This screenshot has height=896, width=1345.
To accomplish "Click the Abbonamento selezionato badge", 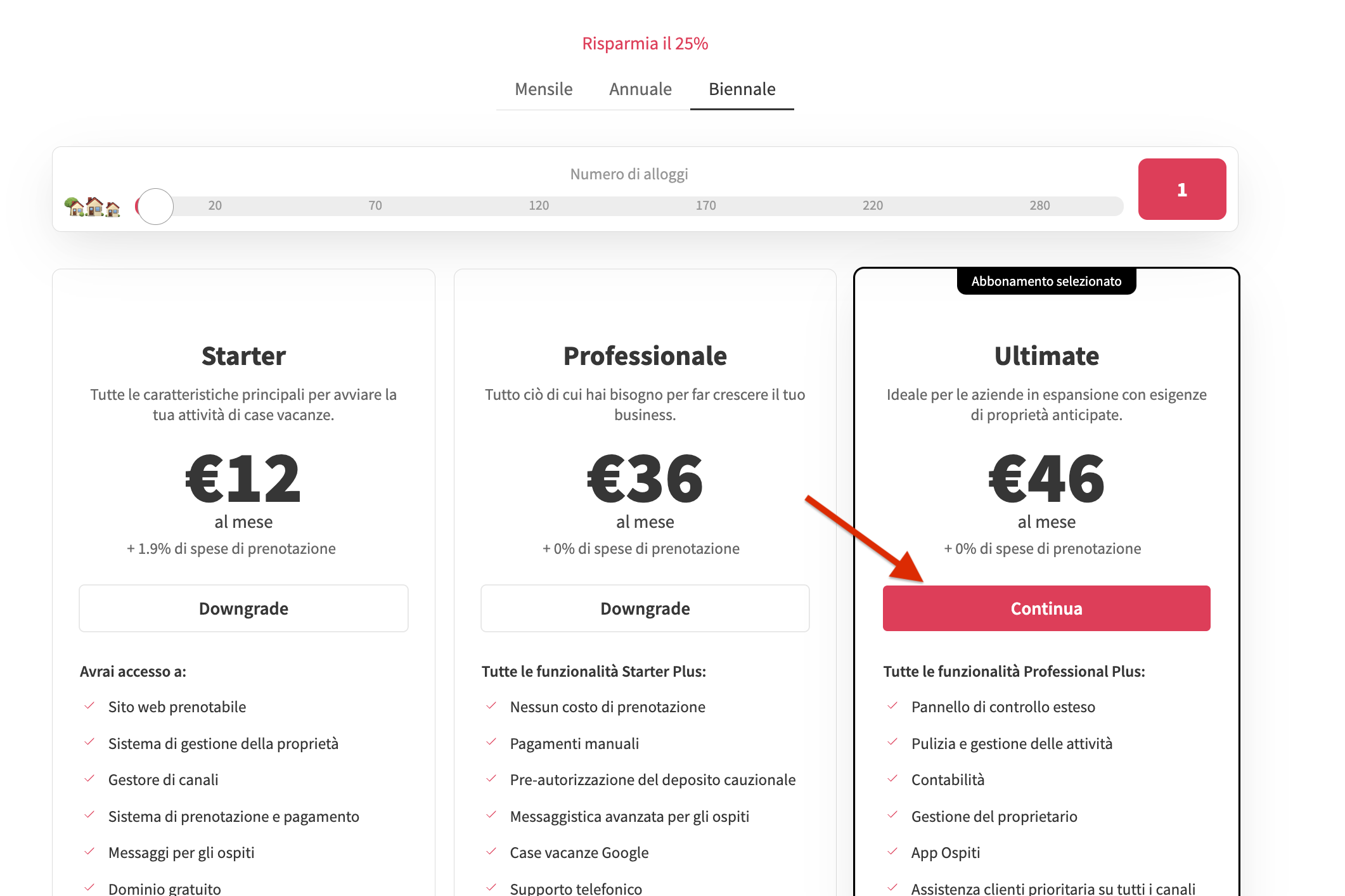I will (x=1046, y=281).
